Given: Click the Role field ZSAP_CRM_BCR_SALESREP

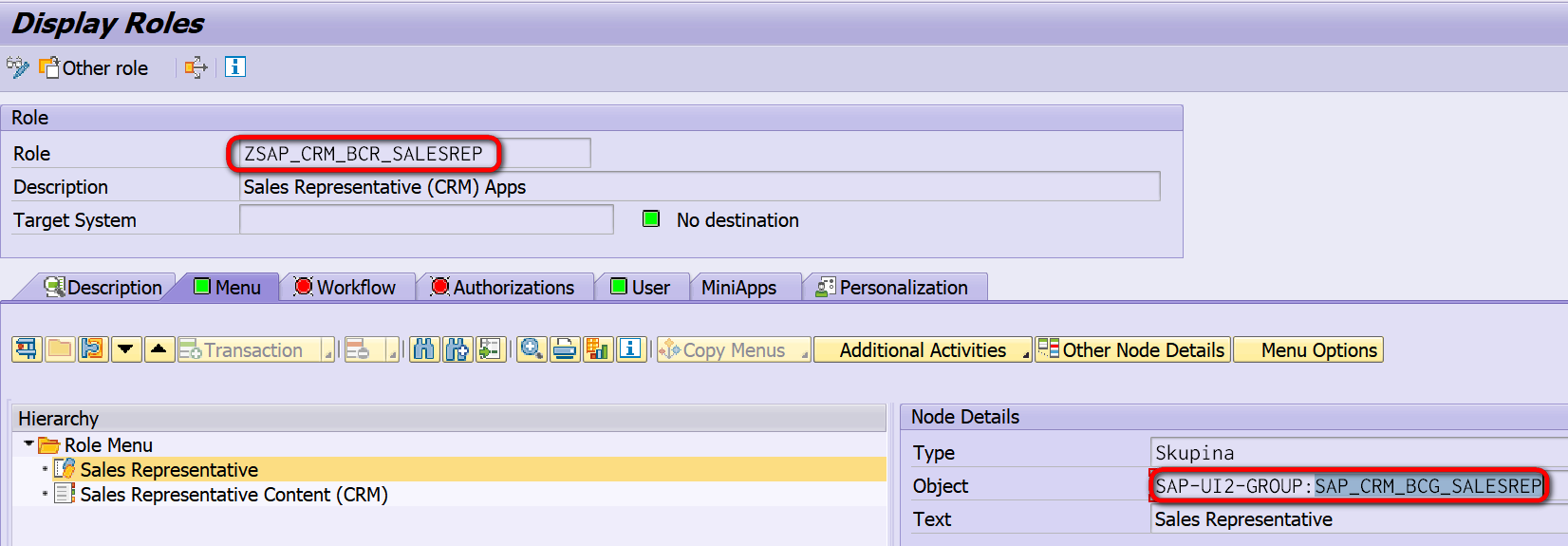Looking at the screenshot, I should (x=415, y=153).
